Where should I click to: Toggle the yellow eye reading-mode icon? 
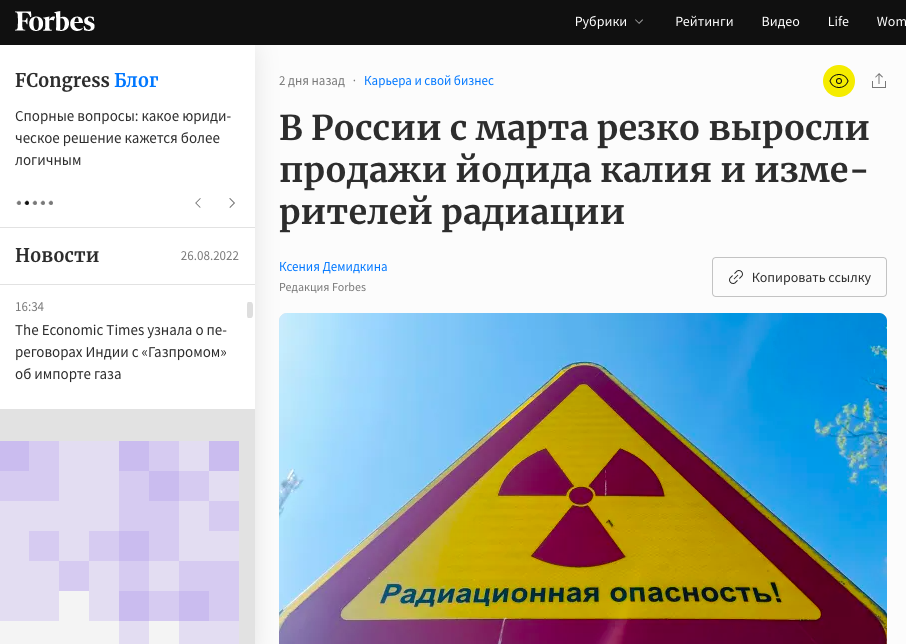(838, 81)
